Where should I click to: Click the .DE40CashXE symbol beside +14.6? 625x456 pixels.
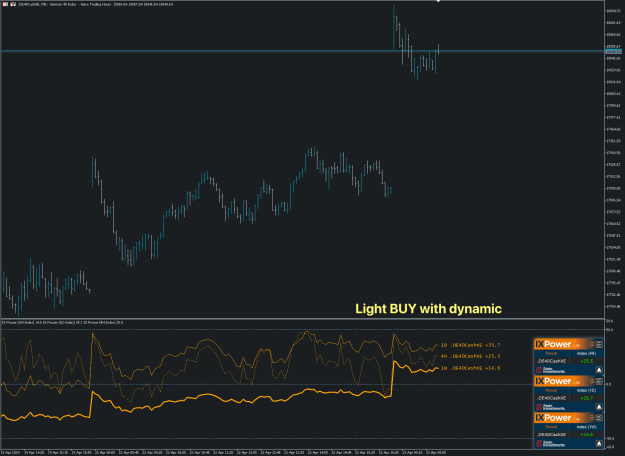[551, 434]
